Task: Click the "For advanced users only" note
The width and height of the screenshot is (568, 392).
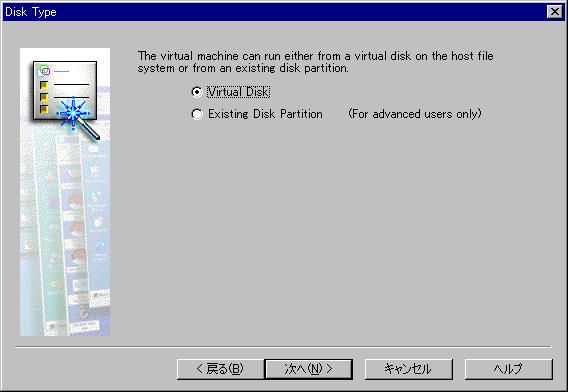Action: pyautogui.click(x=415, y=114)
